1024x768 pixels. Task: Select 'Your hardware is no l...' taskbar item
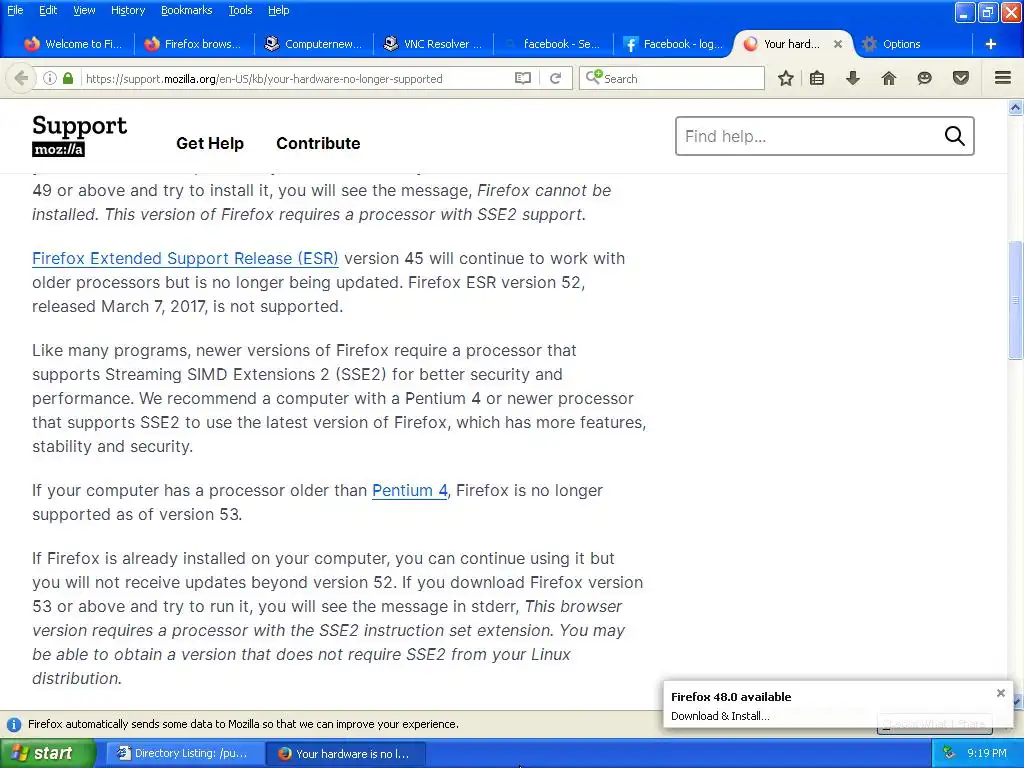point(346,754)
